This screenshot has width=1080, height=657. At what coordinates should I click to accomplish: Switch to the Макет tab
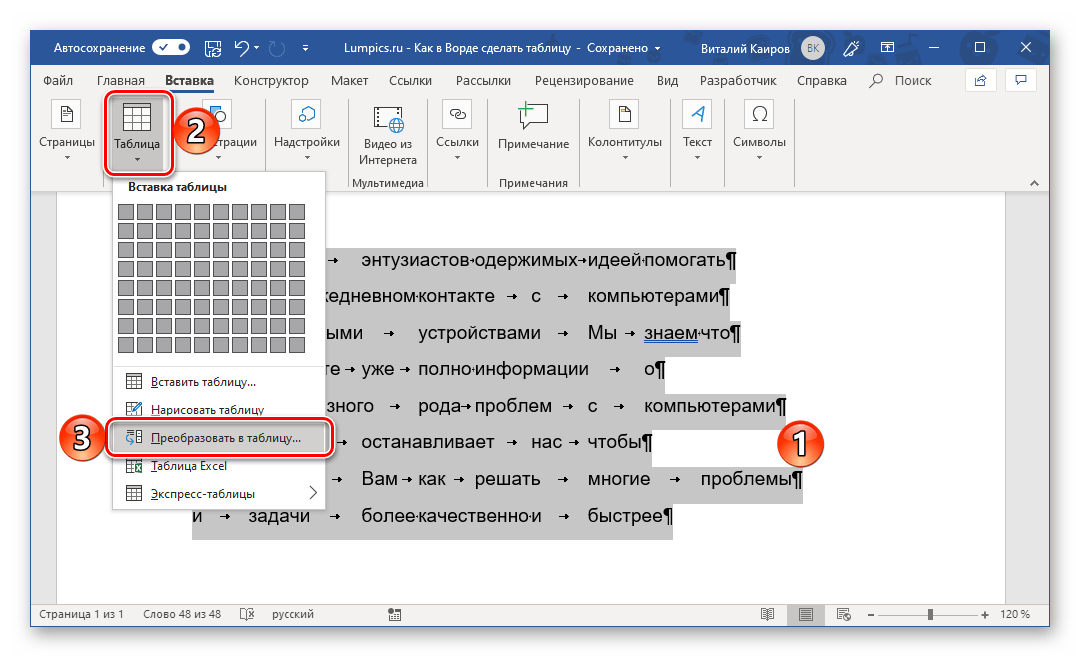click(349, 81)
